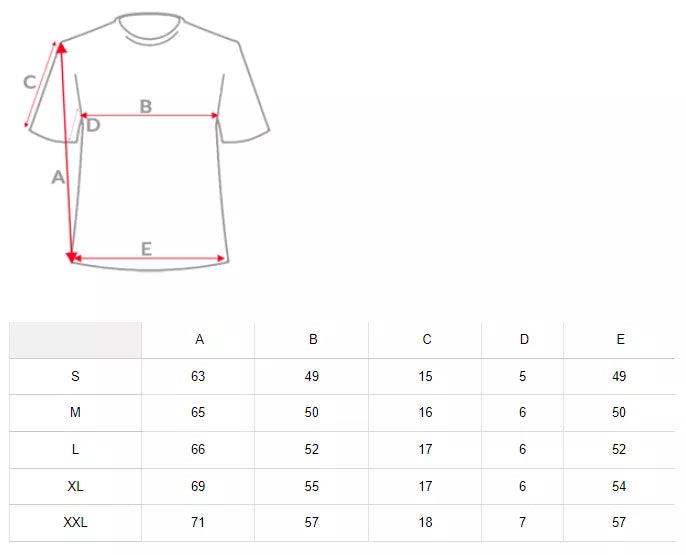Select column header C in the table

pyautogui.click(x=427, y=340)
